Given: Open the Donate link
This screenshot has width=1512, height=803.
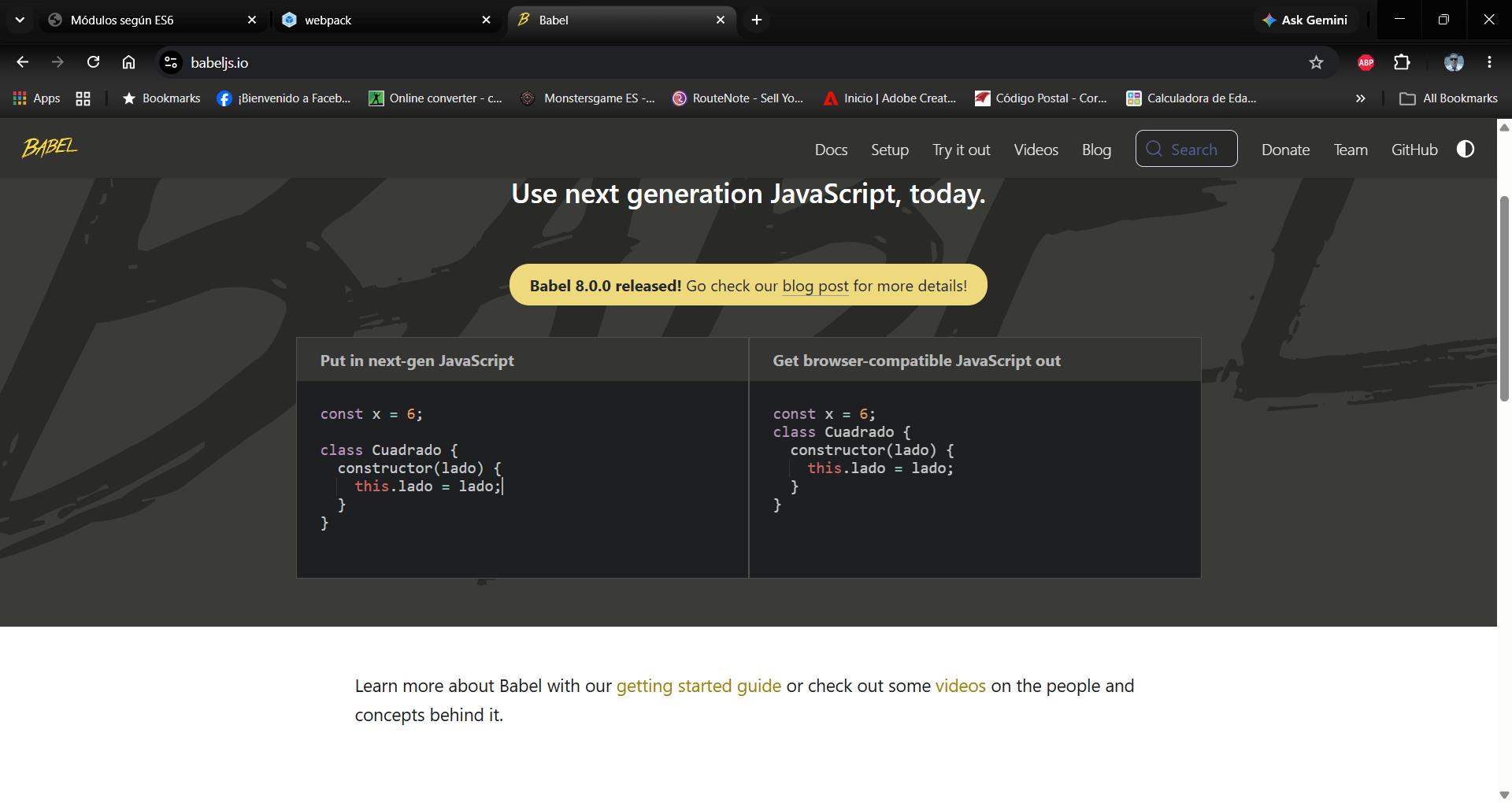Looking at the screenshot, I should pyautogui.click(x=1286, y=150).
